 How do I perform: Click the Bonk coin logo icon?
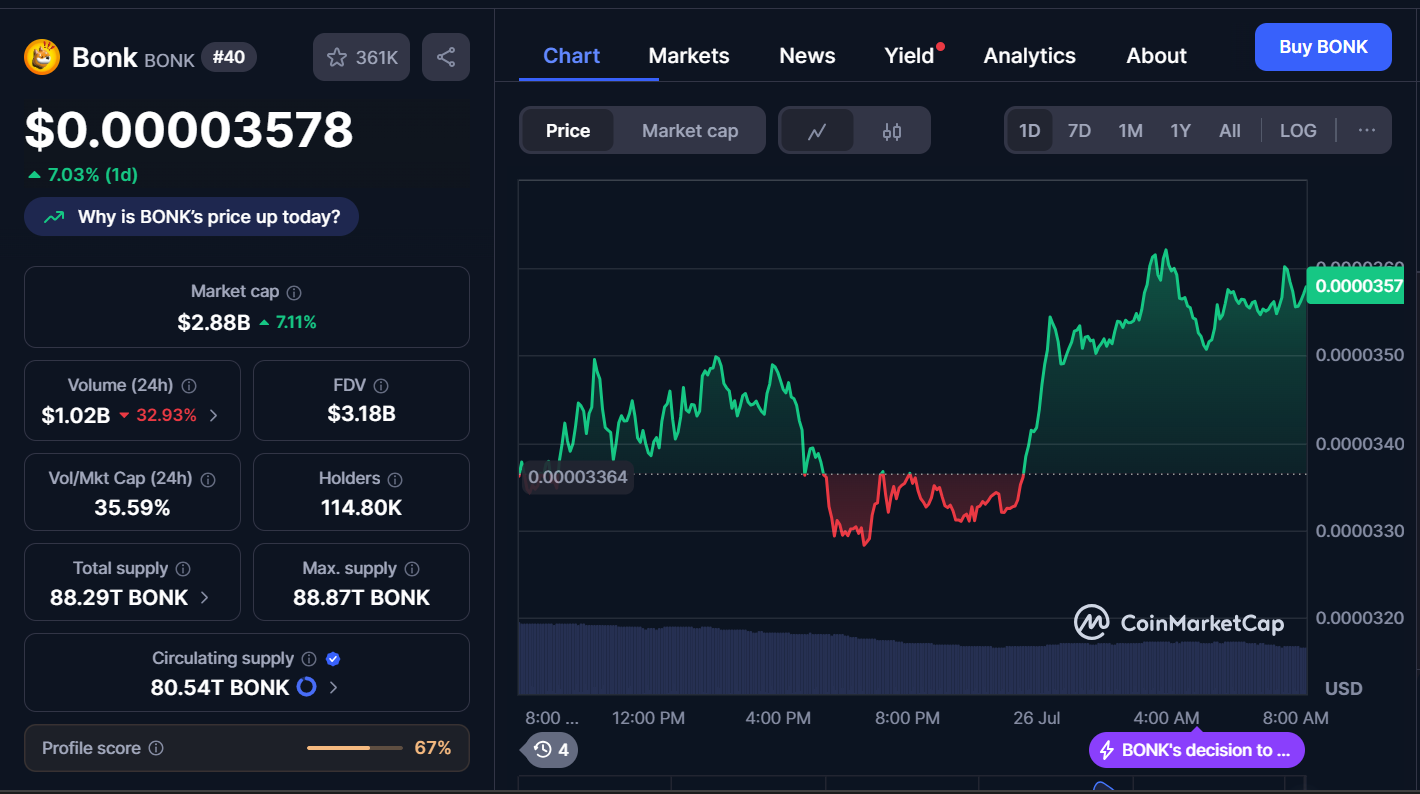[x=42, y=57]
